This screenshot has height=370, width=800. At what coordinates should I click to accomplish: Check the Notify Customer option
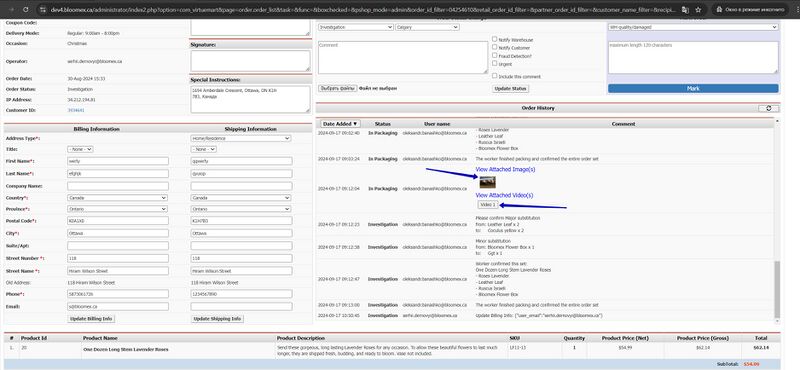495,47
